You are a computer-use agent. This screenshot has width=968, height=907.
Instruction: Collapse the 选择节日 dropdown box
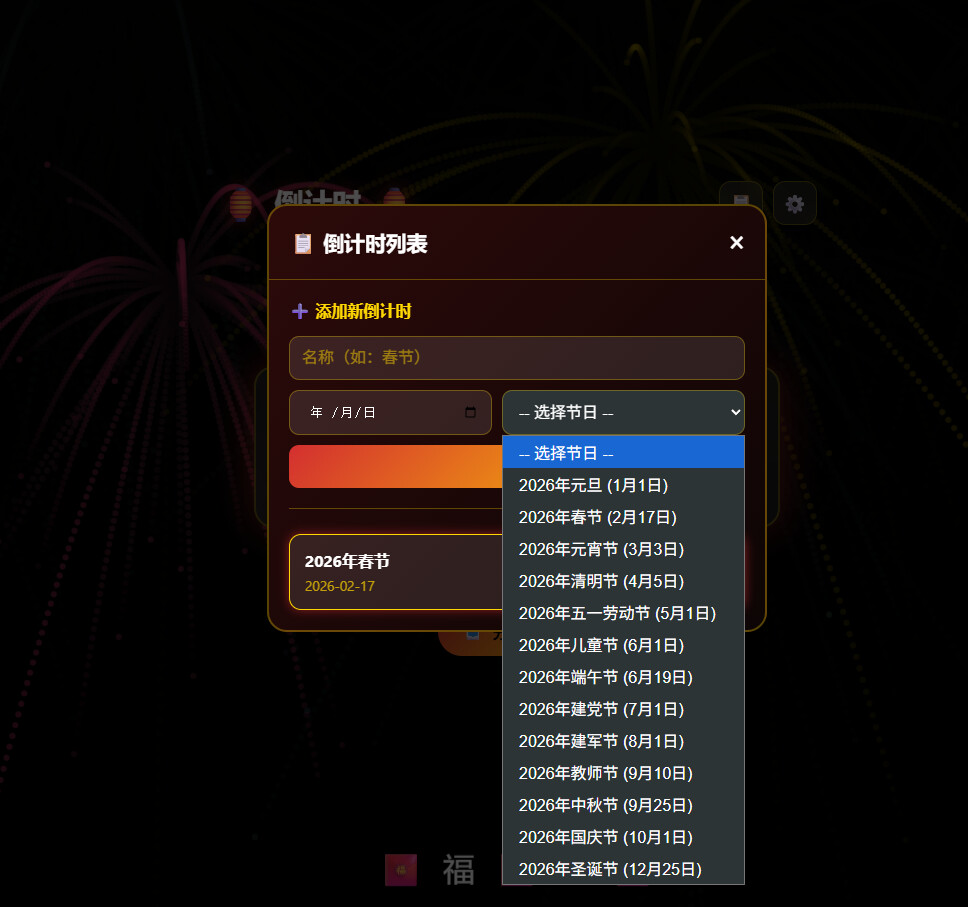click(623, 412)
